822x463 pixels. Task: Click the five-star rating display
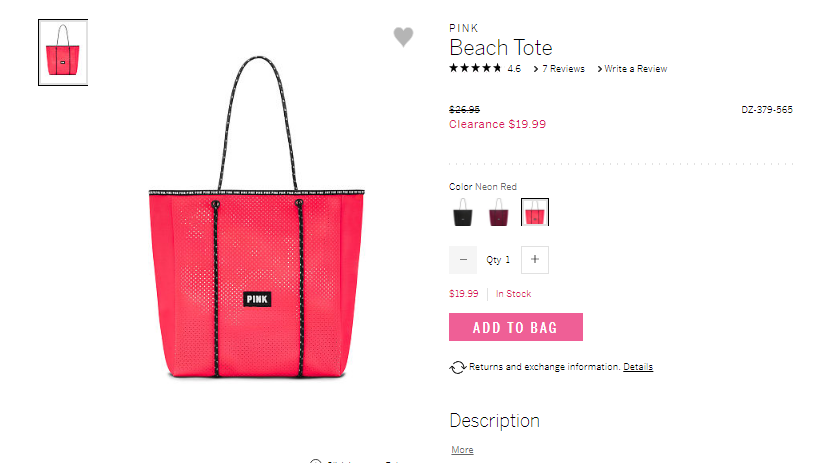475,68
